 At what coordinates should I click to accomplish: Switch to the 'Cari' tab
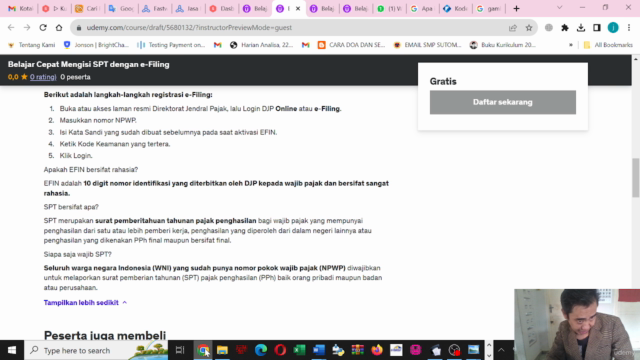point(87,9)
